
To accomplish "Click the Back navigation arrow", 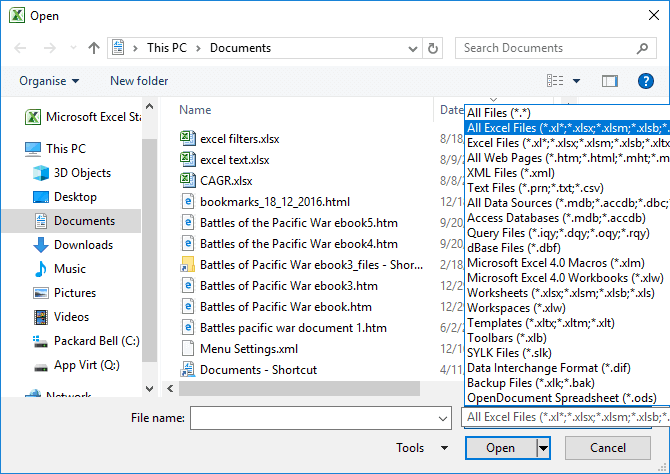I will coord(19,48).
